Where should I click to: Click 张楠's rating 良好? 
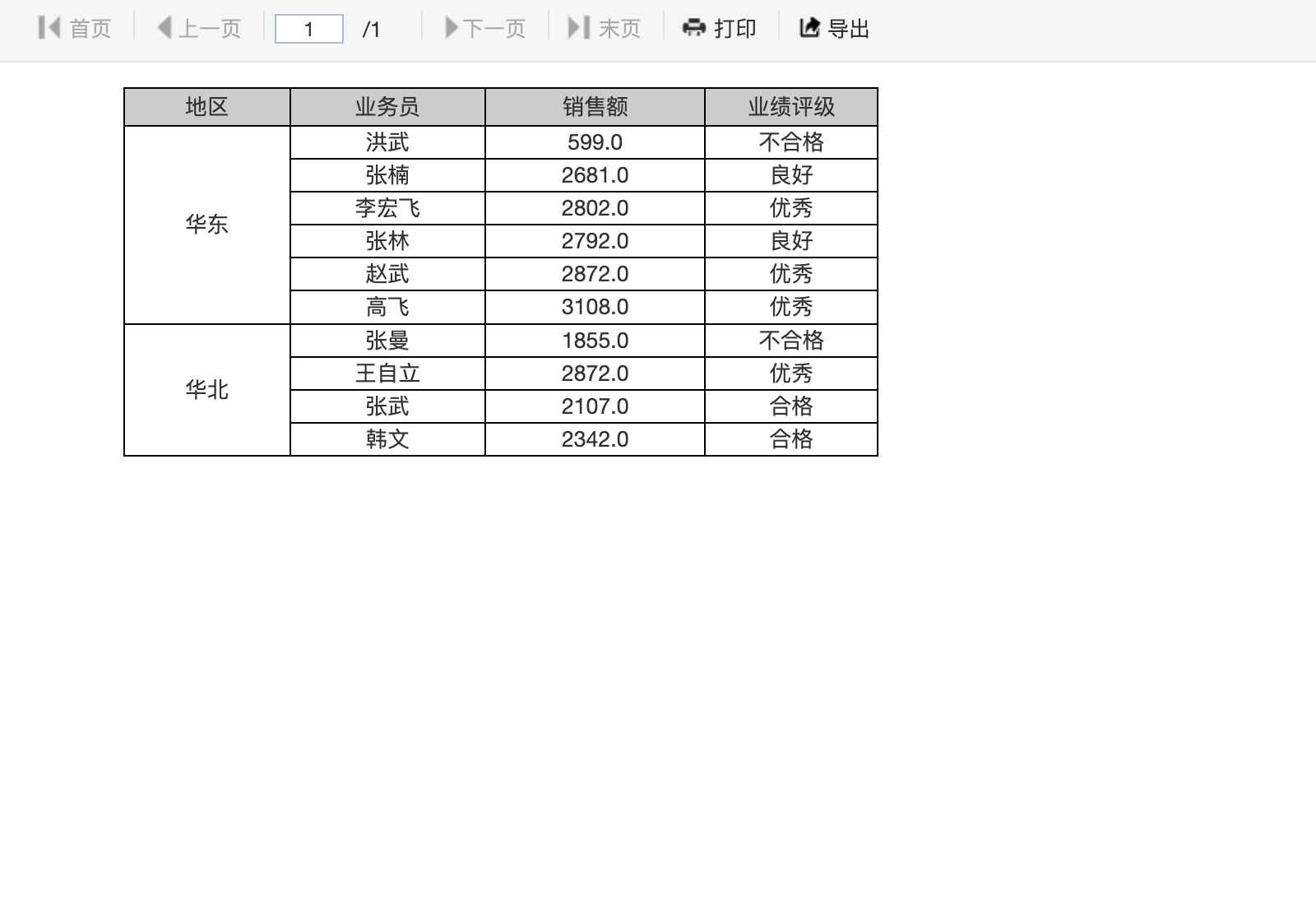791,175
